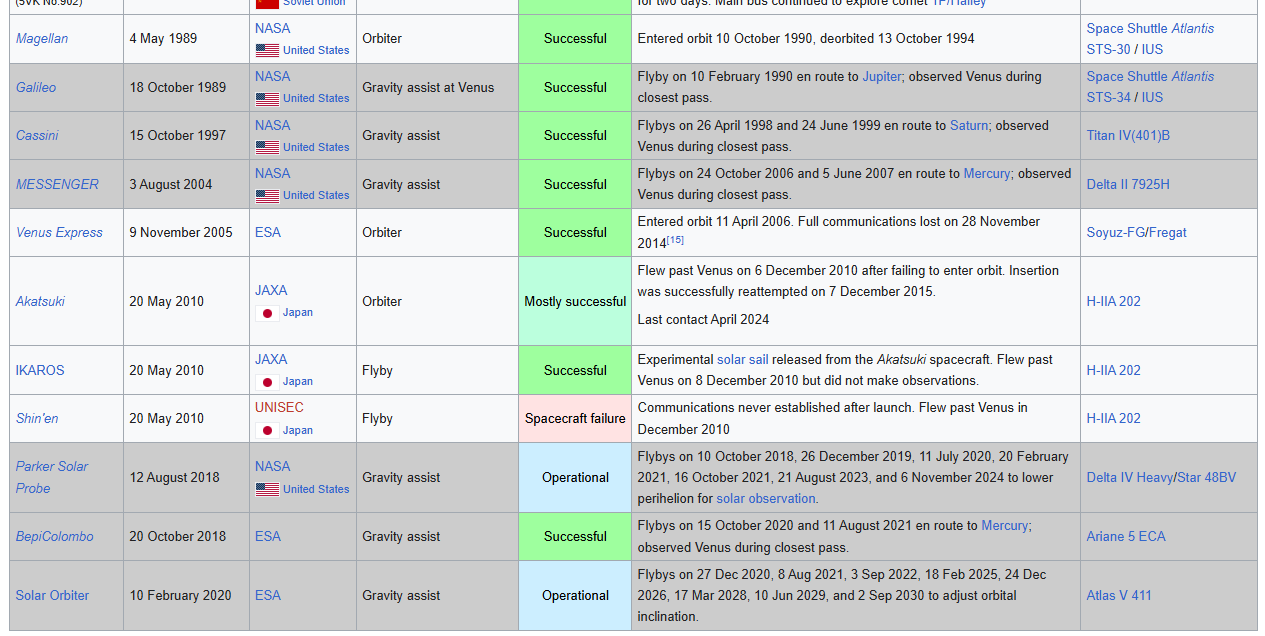Screen dimensions: 1265x636
Task: Click Japan link in Akatsuki row
Action: (298, 313)
